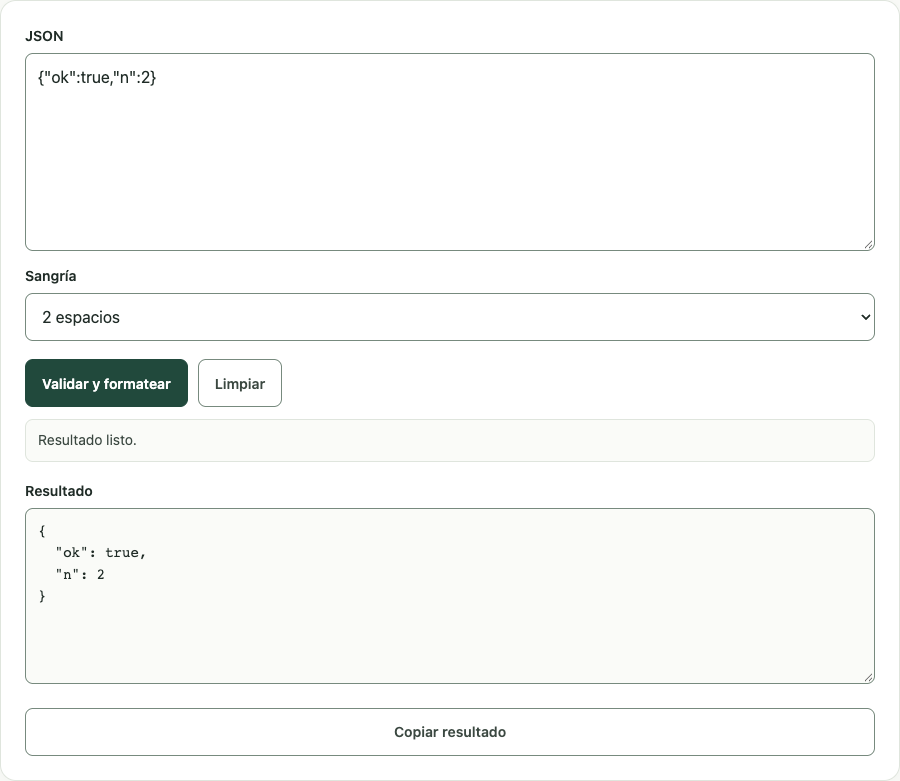Grab the JSON textarea resize handle
This screenshot has height=781, width=900.
tap(869, 245)
